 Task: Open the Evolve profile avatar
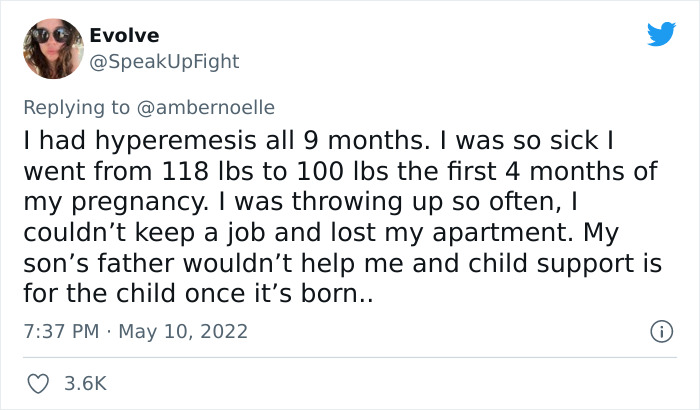[x=52, y=48]
